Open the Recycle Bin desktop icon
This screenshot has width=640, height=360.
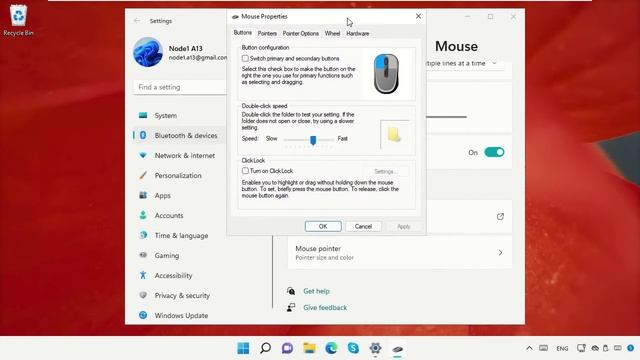coord(18,20)
